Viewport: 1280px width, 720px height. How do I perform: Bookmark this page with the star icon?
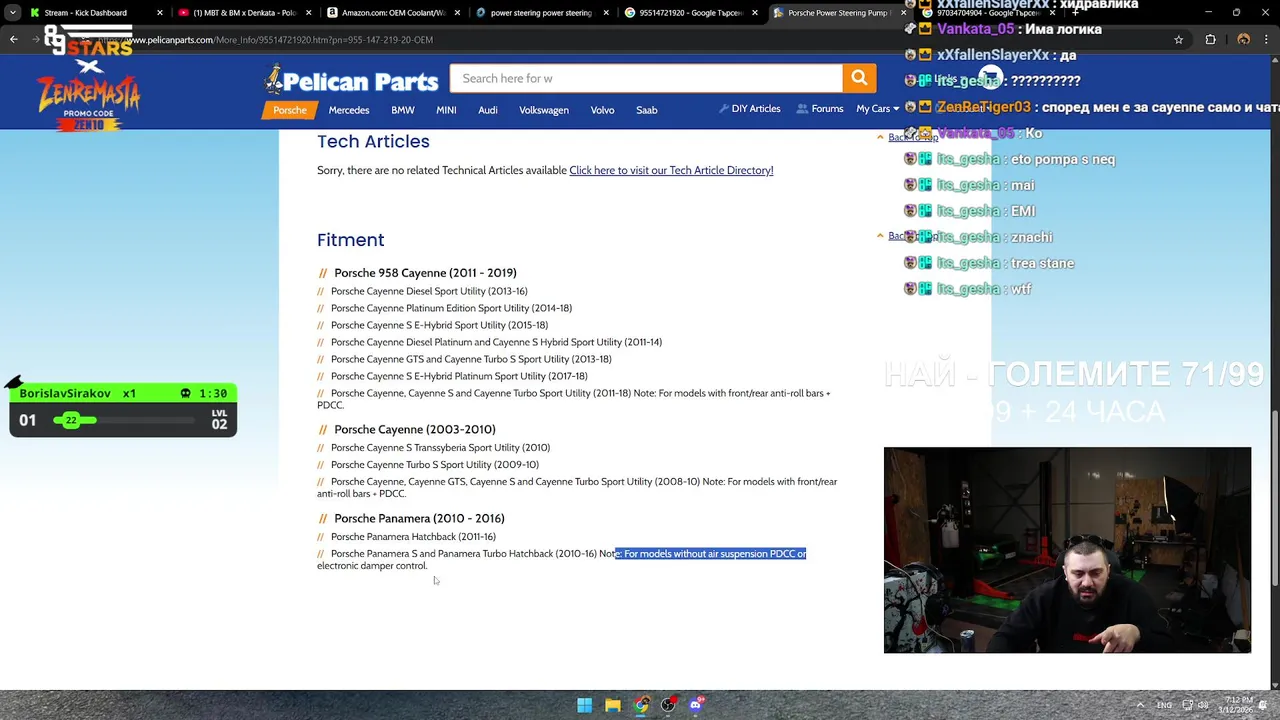tap(1179, 39)
